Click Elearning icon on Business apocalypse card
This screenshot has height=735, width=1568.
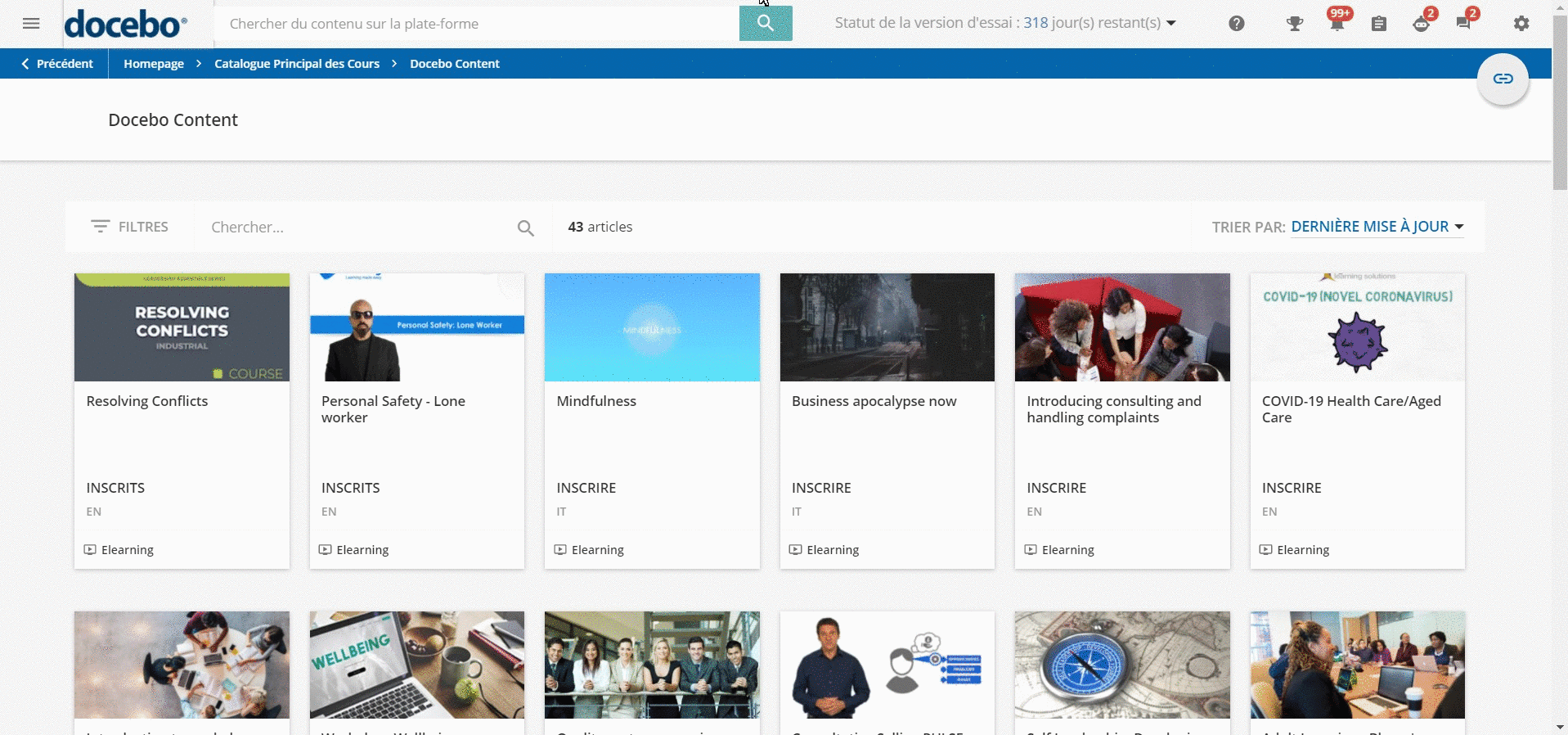[x=795, y=550]
